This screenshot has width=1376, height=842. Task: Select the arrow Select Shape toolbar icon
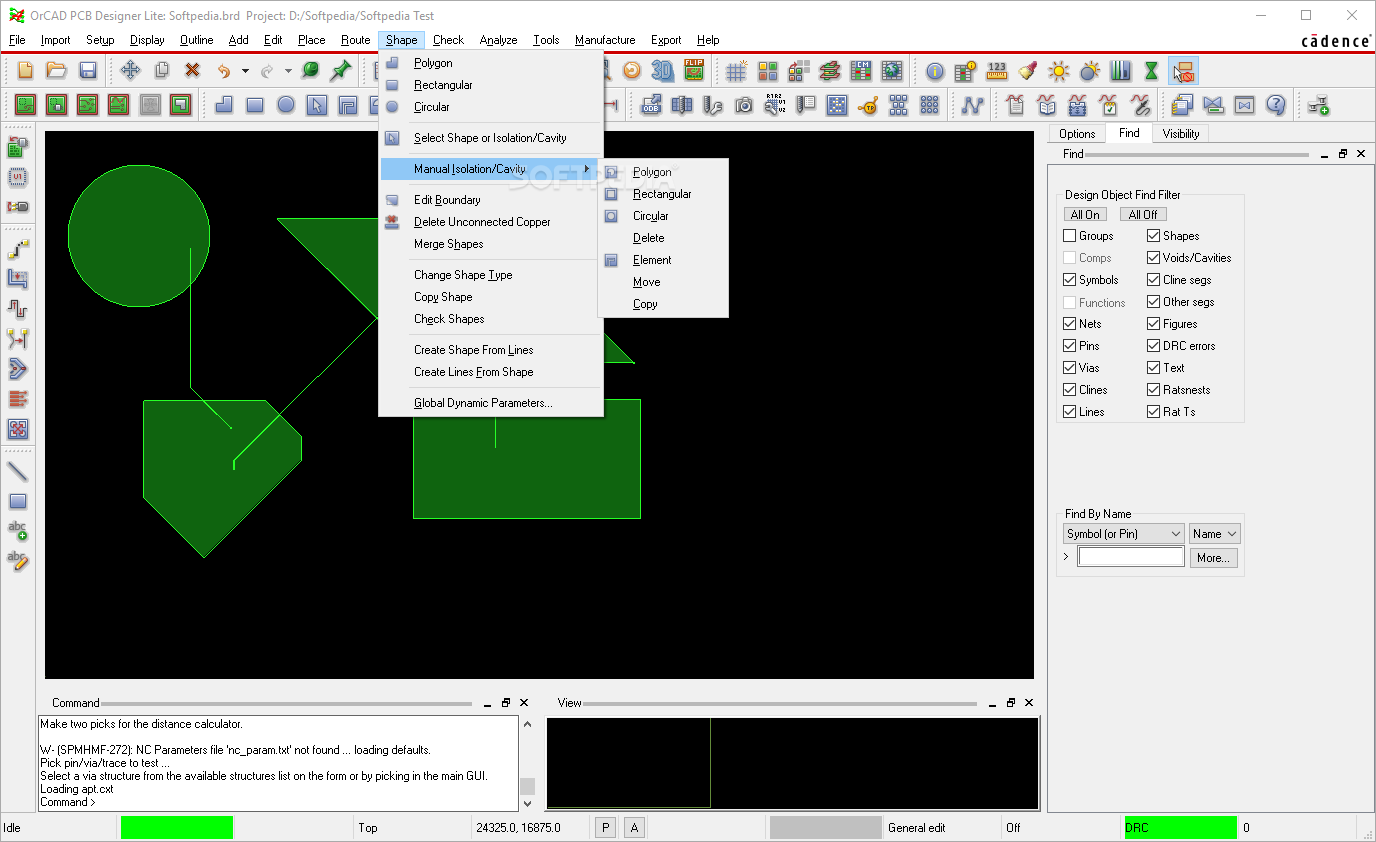pyautogui.click(x=317, y=104)
